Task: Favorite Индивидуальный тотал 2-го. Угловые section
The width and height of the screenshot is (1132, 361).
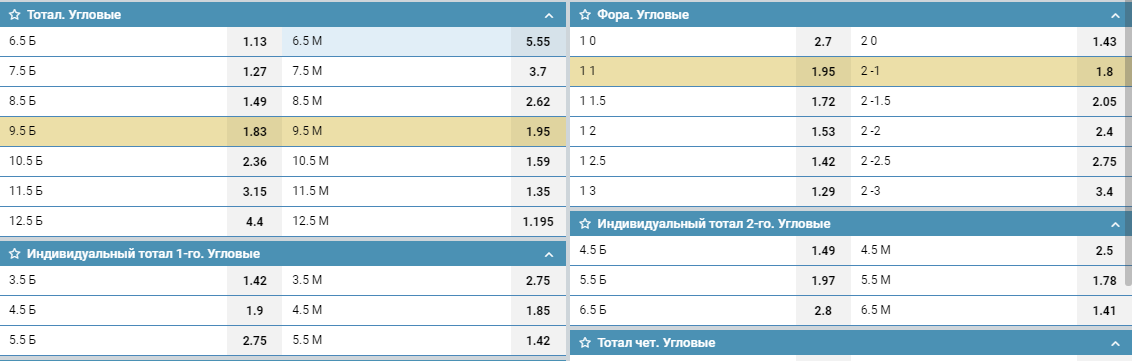Action: pos(585,224)
